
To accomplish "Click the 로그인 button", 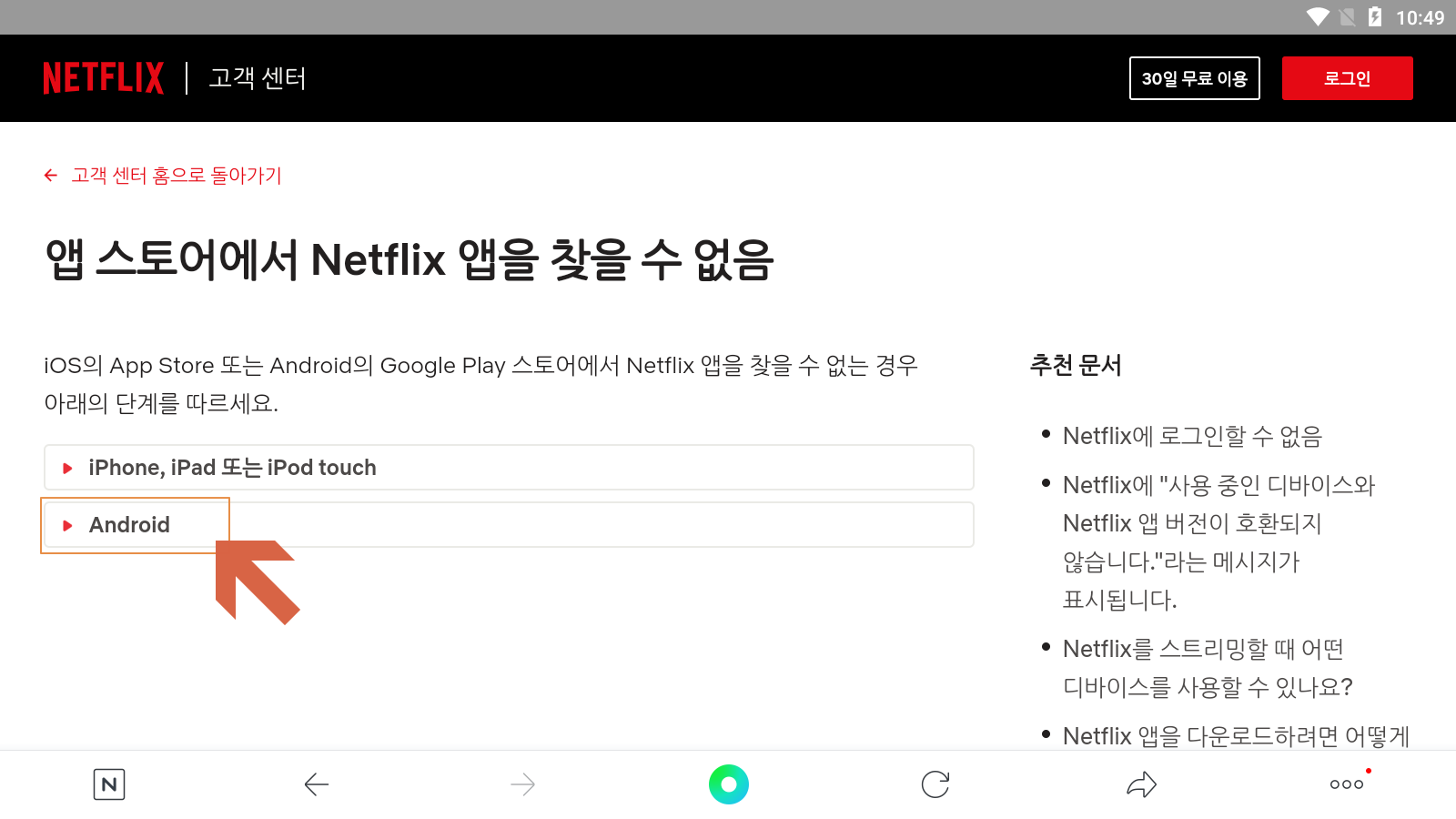I will coord(1348,78).
